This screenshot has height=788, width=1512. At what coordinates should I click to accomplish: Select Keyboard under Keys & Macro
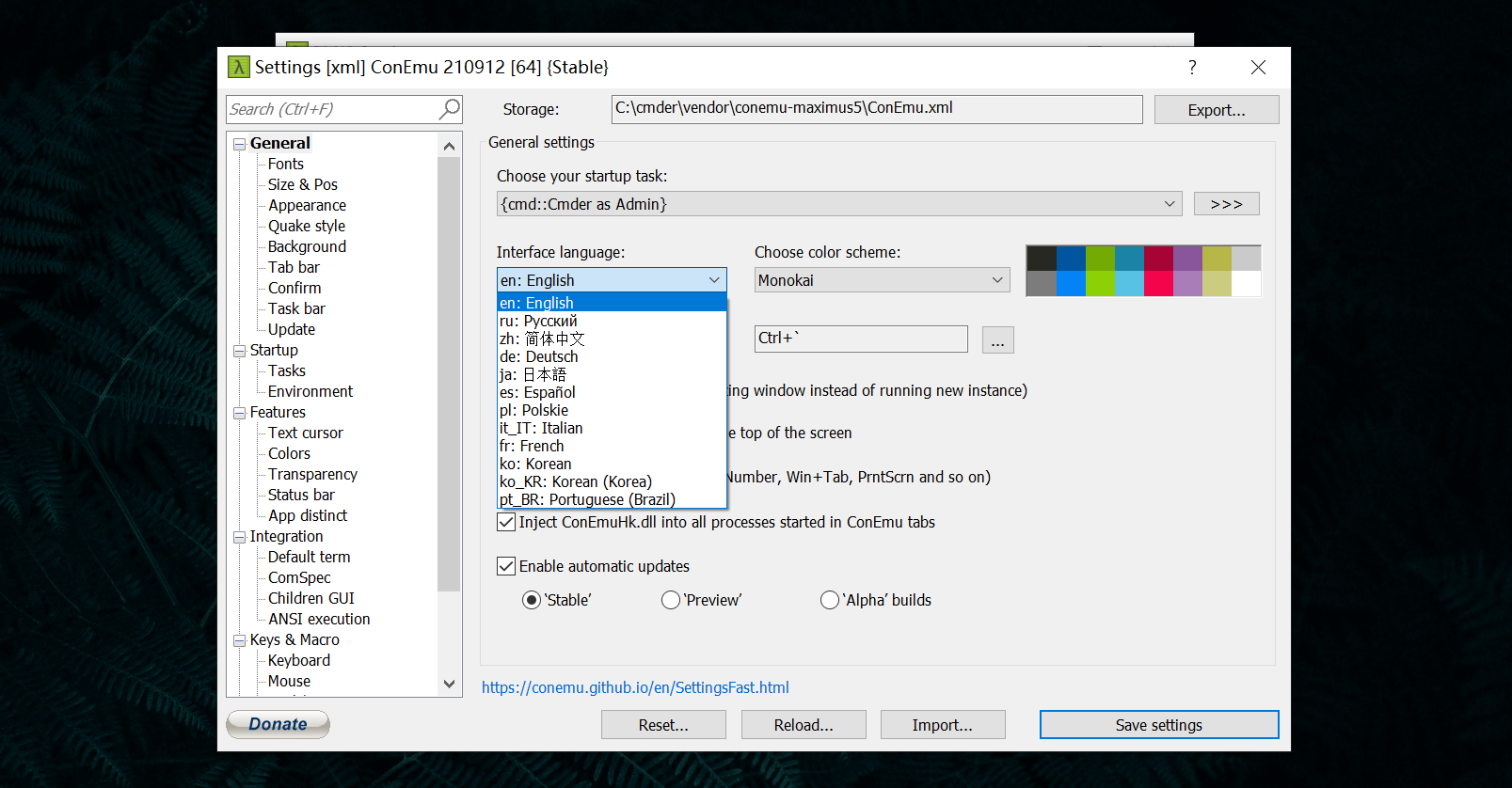click(x=299, y=660)
